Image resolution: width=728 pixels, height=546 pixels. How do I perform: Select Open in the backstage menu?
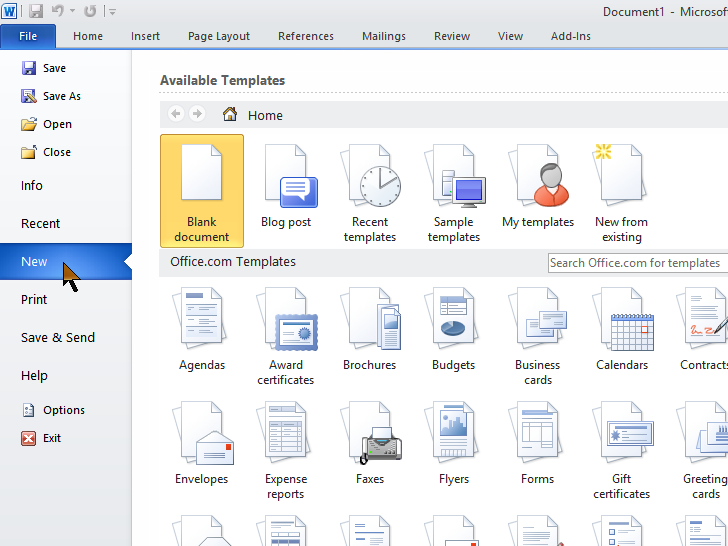point(46,124)
